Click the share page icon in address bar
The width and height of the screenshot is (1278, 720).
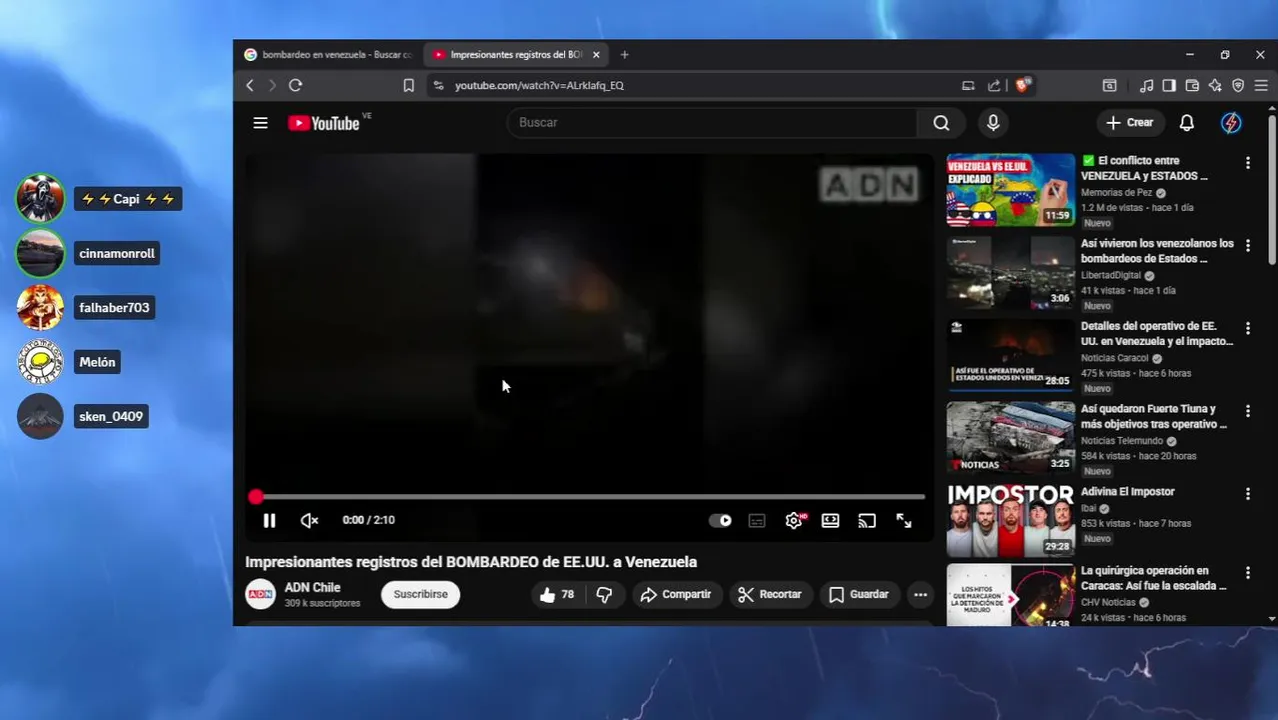click(994, 85)
